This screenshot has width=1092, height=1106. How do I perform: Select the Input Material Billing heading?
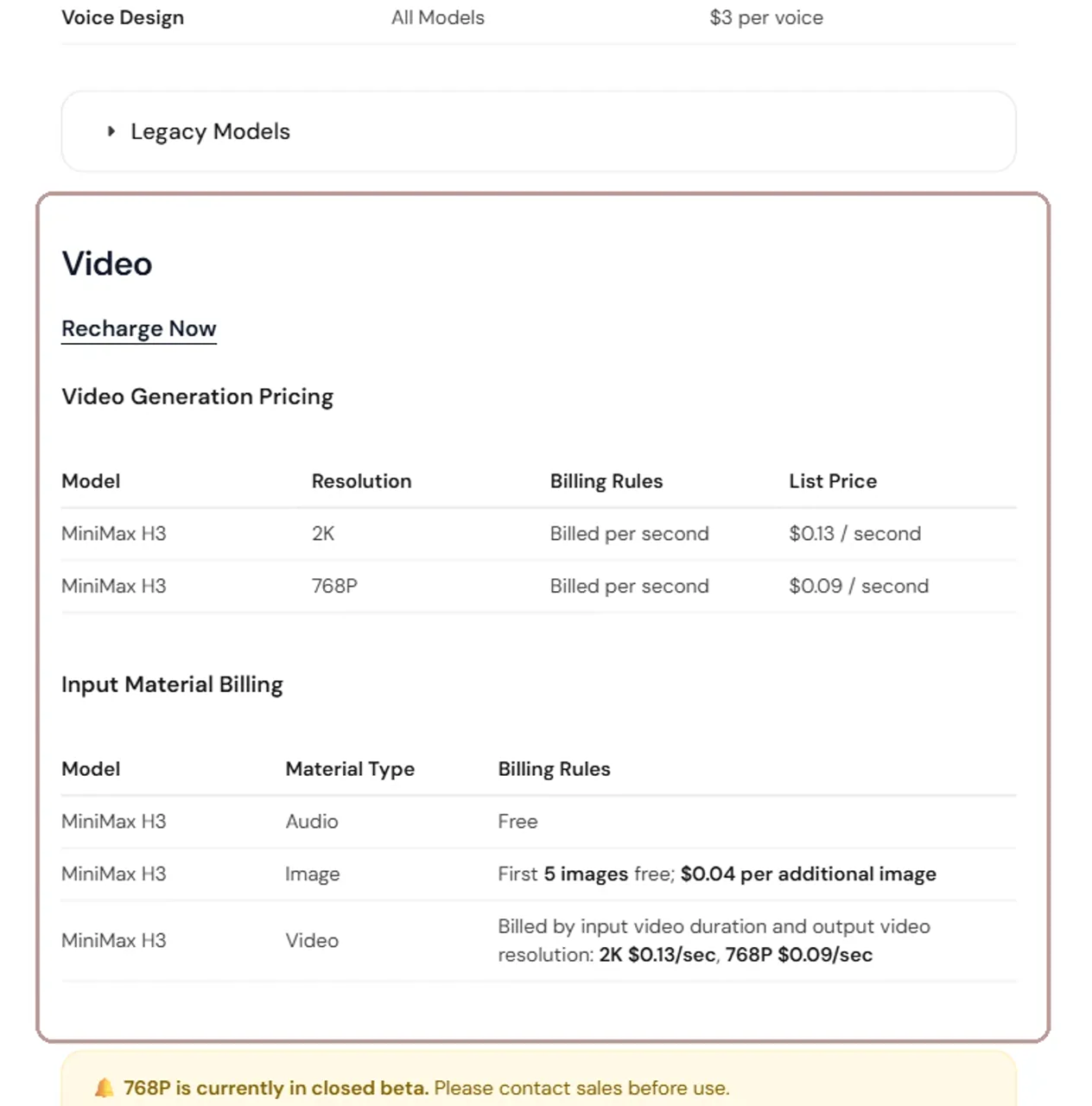[x=172, y=684]
